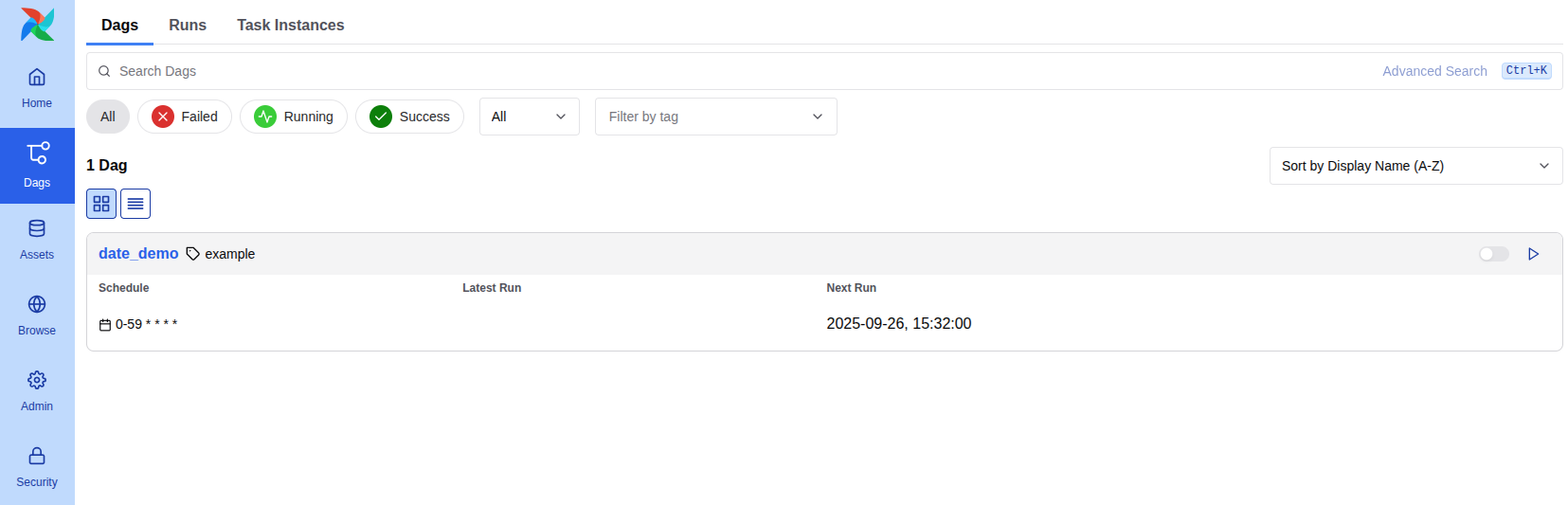Open the Browse menu in the sidebar
Image resolution: width=1568 pixels, height=505 pixels.
tap(37, 316)
